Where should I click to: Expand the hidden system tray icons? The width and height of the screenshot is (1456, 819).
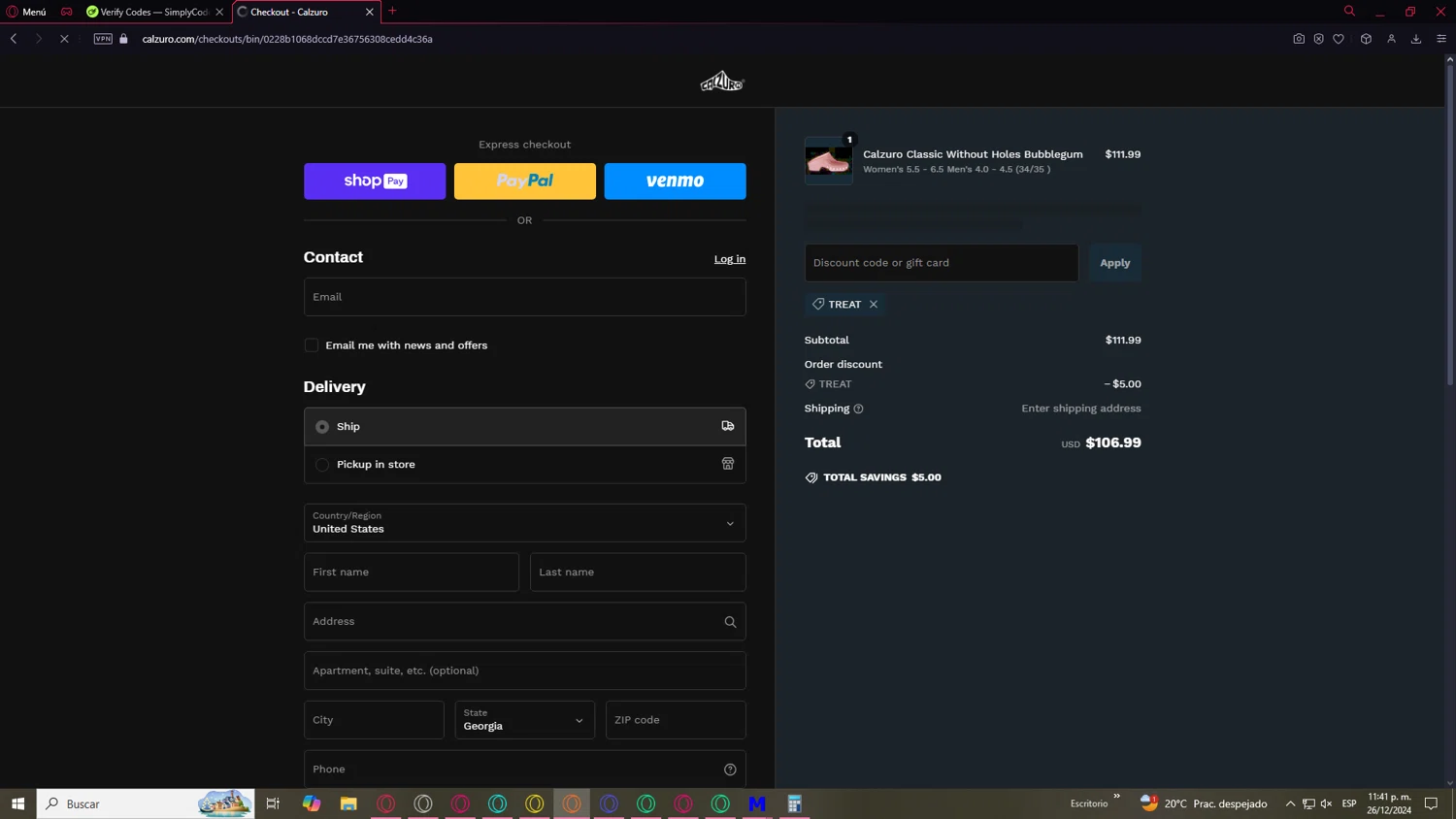pyautogui.click(x=1290, y=803)
